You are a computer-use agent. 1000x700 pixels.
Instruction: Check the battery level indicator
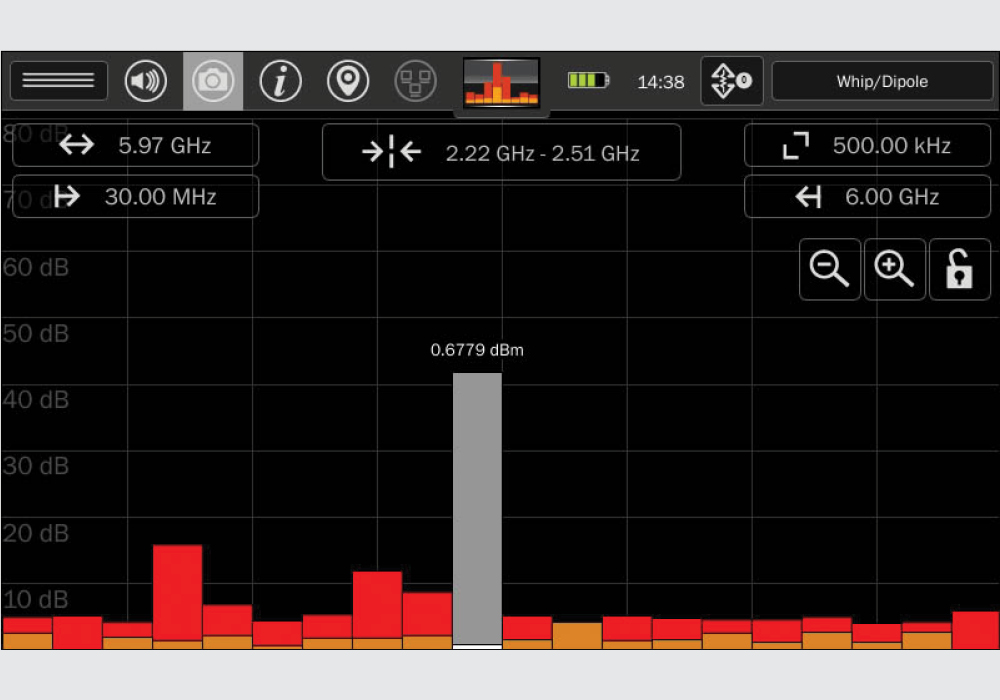(x=588, y=81)
